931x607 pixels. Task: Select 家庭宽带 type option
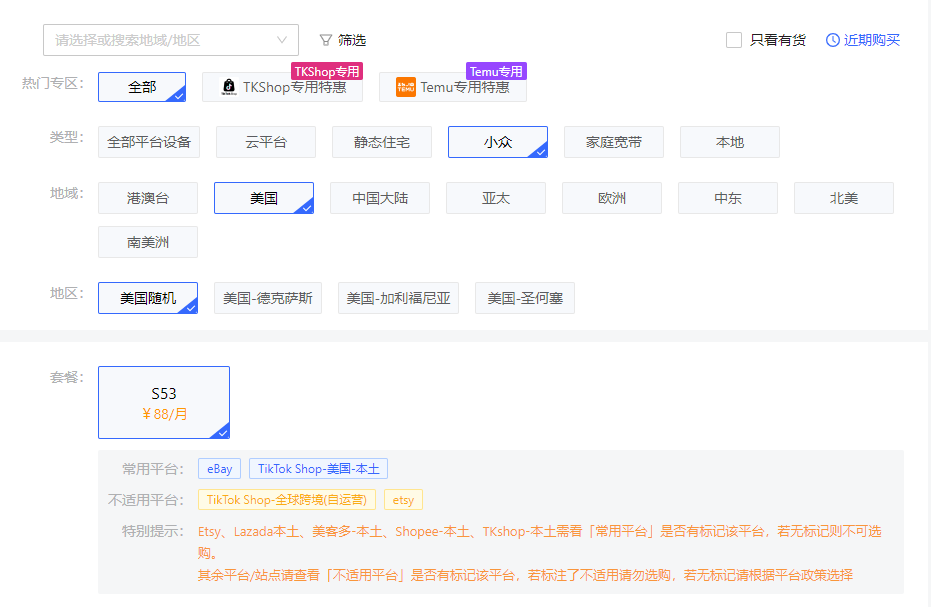point(614,142)
